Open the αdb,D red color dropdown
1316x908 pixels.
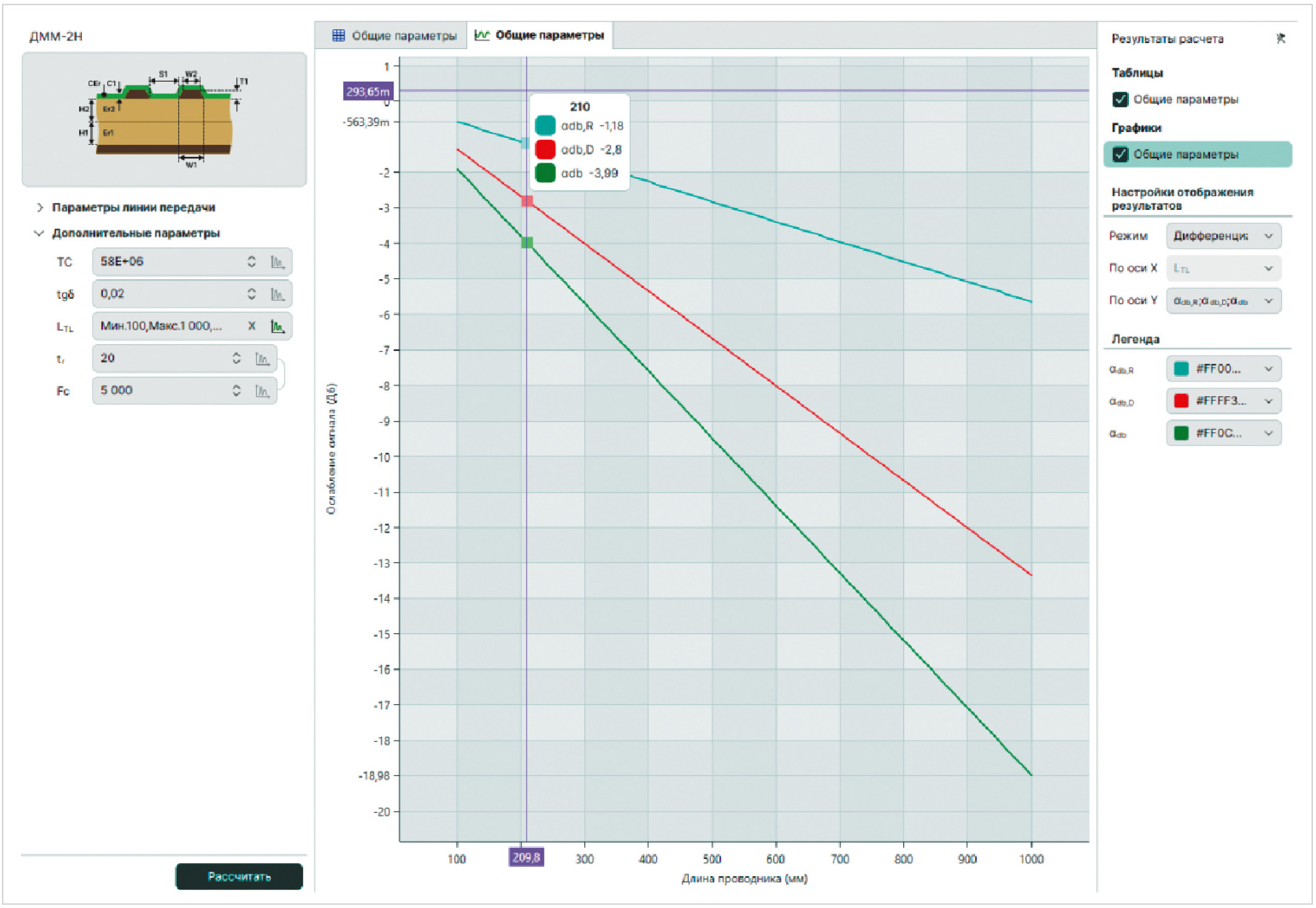coord(1223,401)
